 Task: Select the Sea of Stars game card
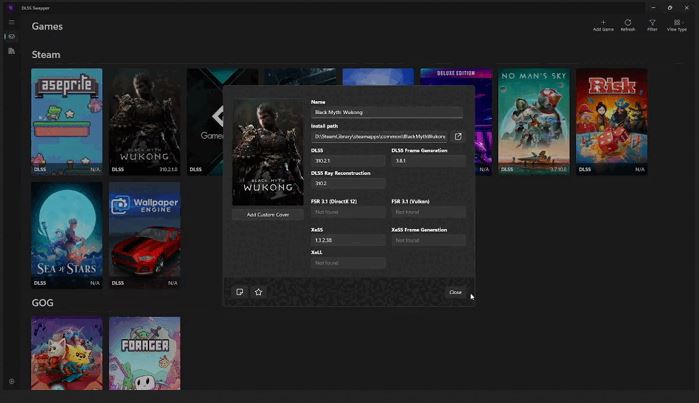(x=67, y=235)
